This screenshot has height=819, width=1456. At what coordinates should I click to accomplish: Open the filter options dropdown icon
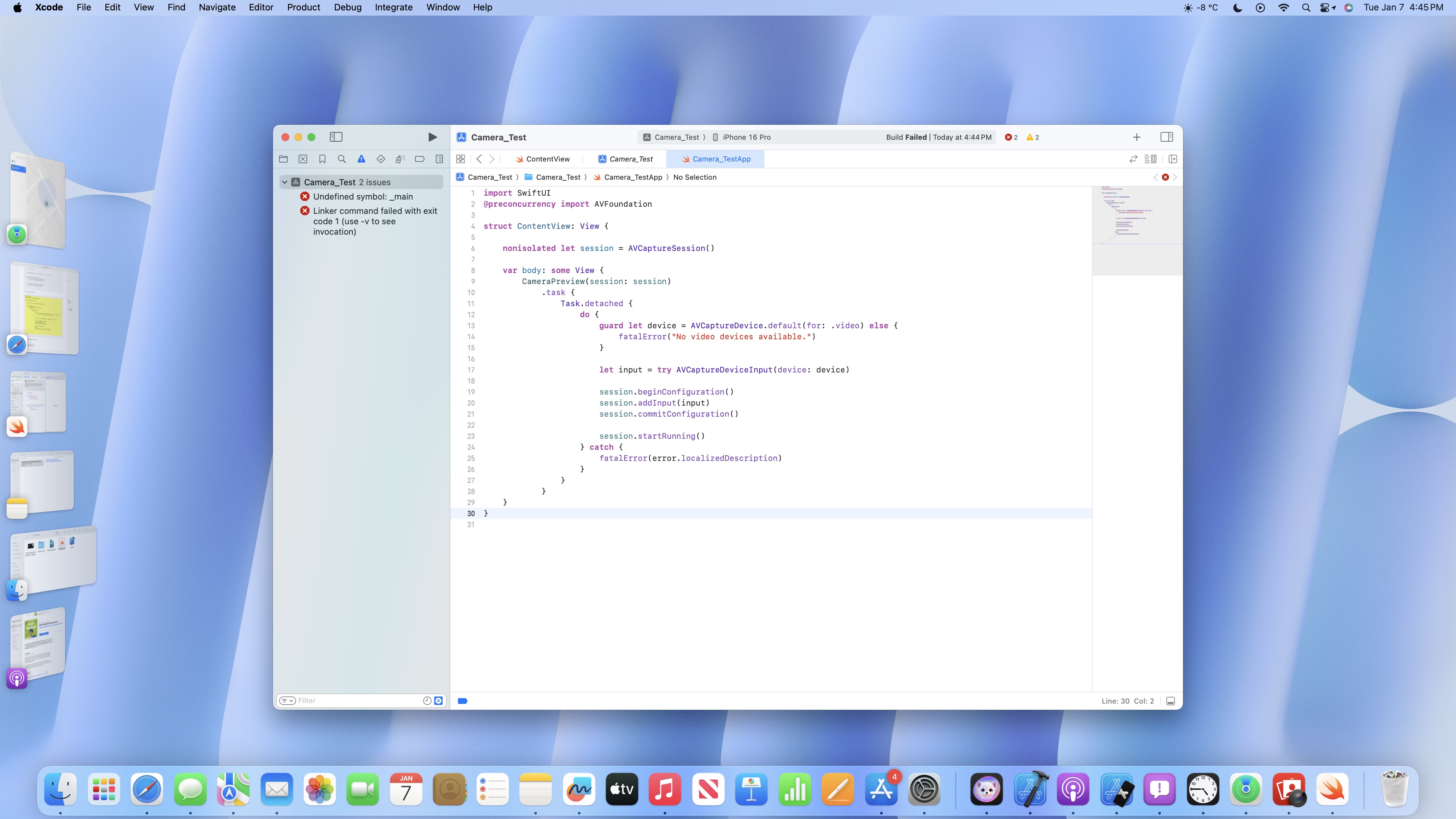(x=288, y=700)
